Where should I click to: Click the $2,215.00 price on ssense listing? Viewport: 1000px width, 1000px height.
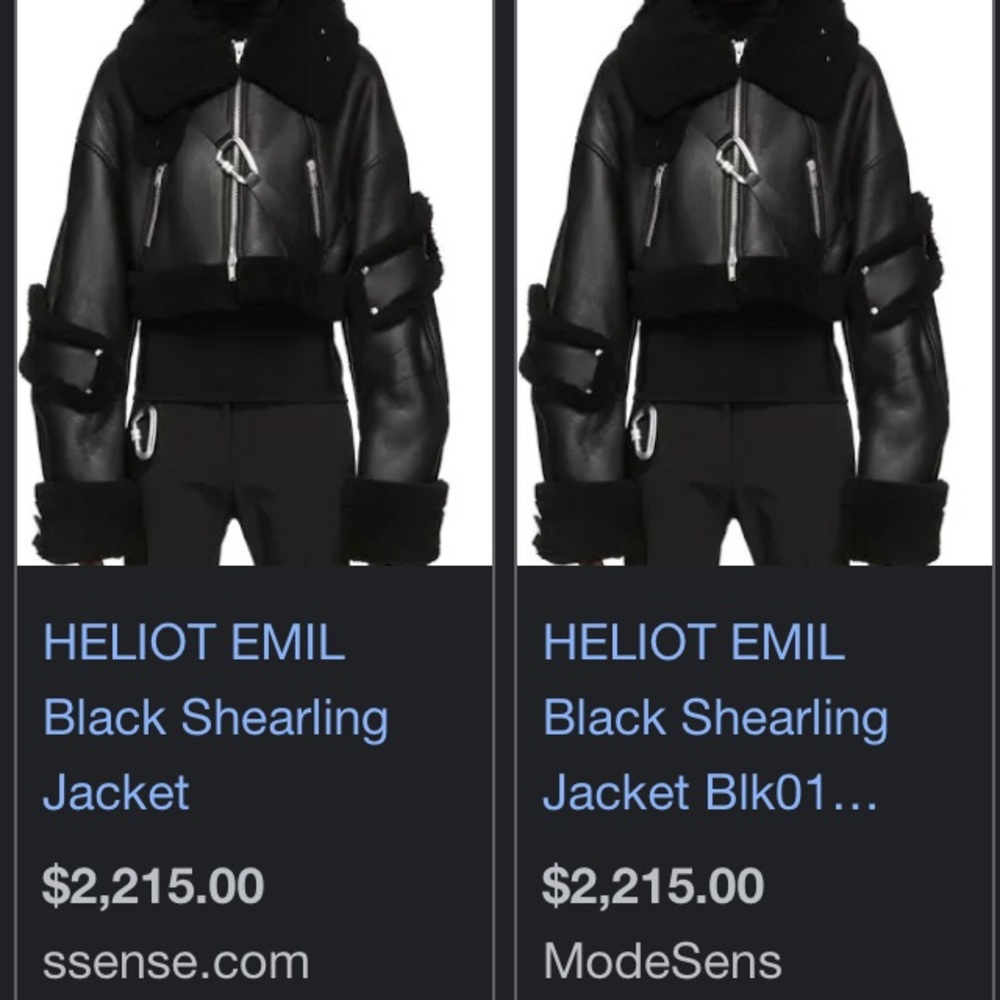153,885
